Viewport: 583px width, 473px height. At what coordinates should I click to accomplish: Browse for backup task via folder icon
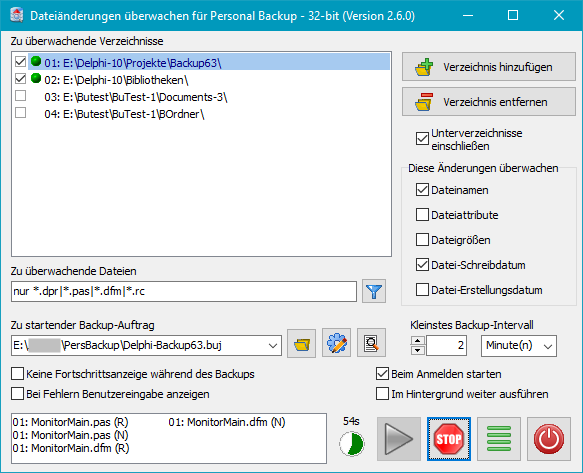coord(302,343)
